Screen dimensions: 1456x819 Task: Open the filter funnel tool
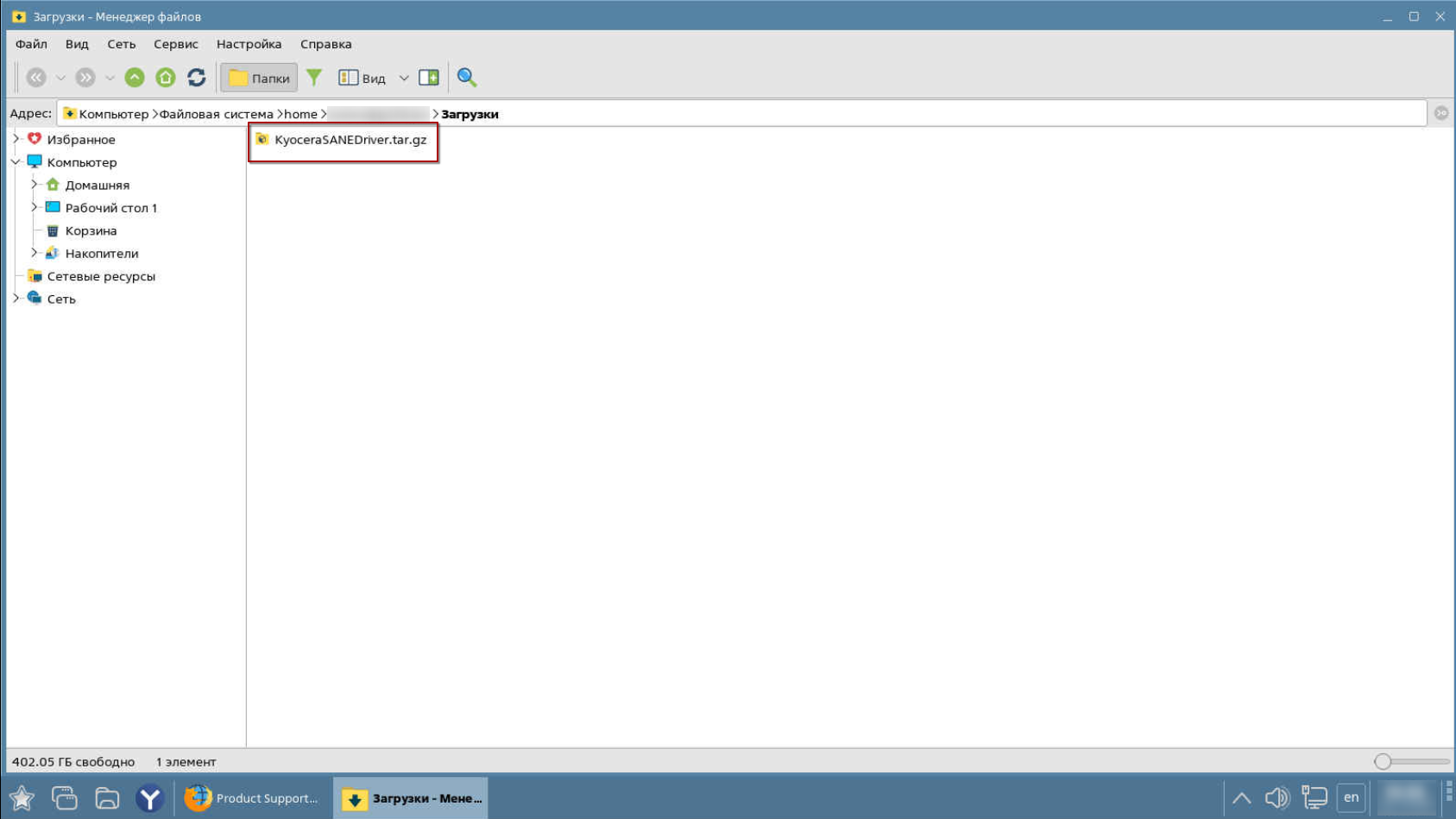pos(314,78)
